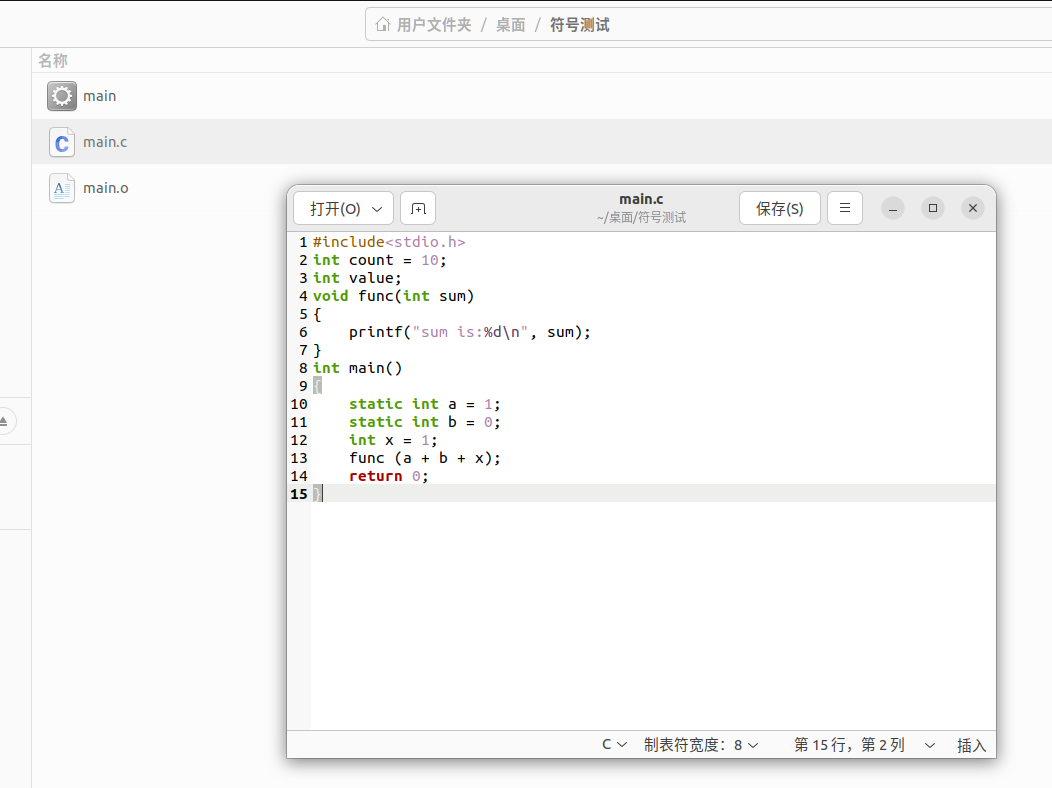Click the new document tab icon

click(x=418, y=208)
